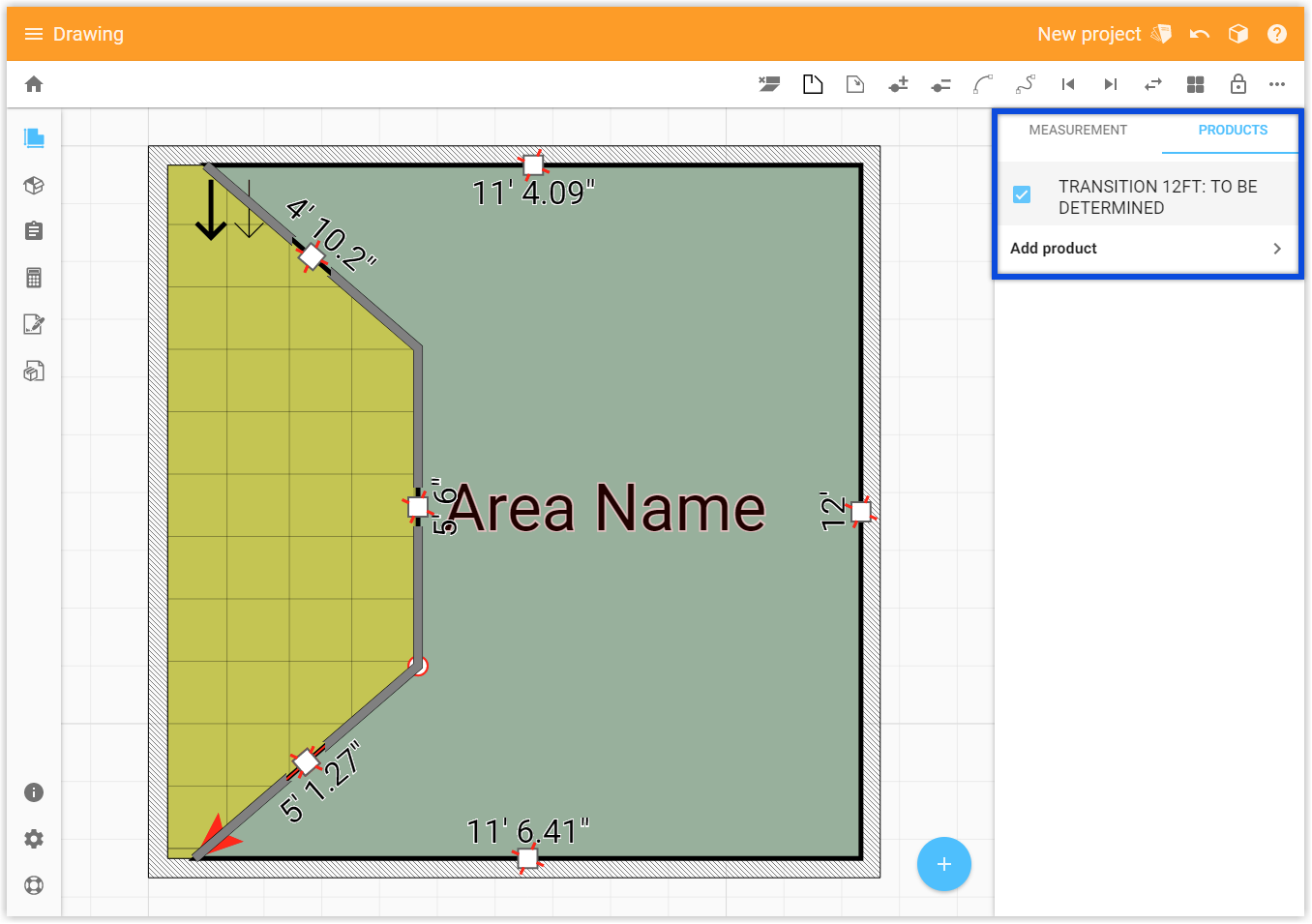Open the open-box products icon in sidebar
The width and height of the screenshot is (1312, 924).
34,185
